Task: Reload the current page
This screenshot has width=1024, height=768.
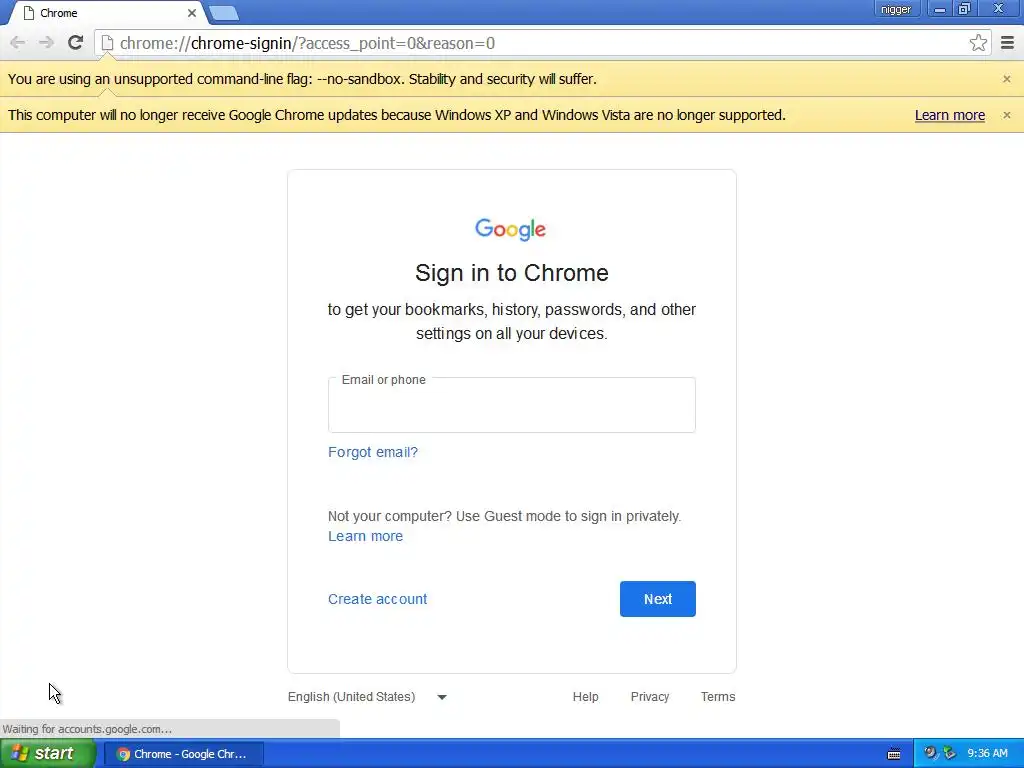Action: coord(75,43)
